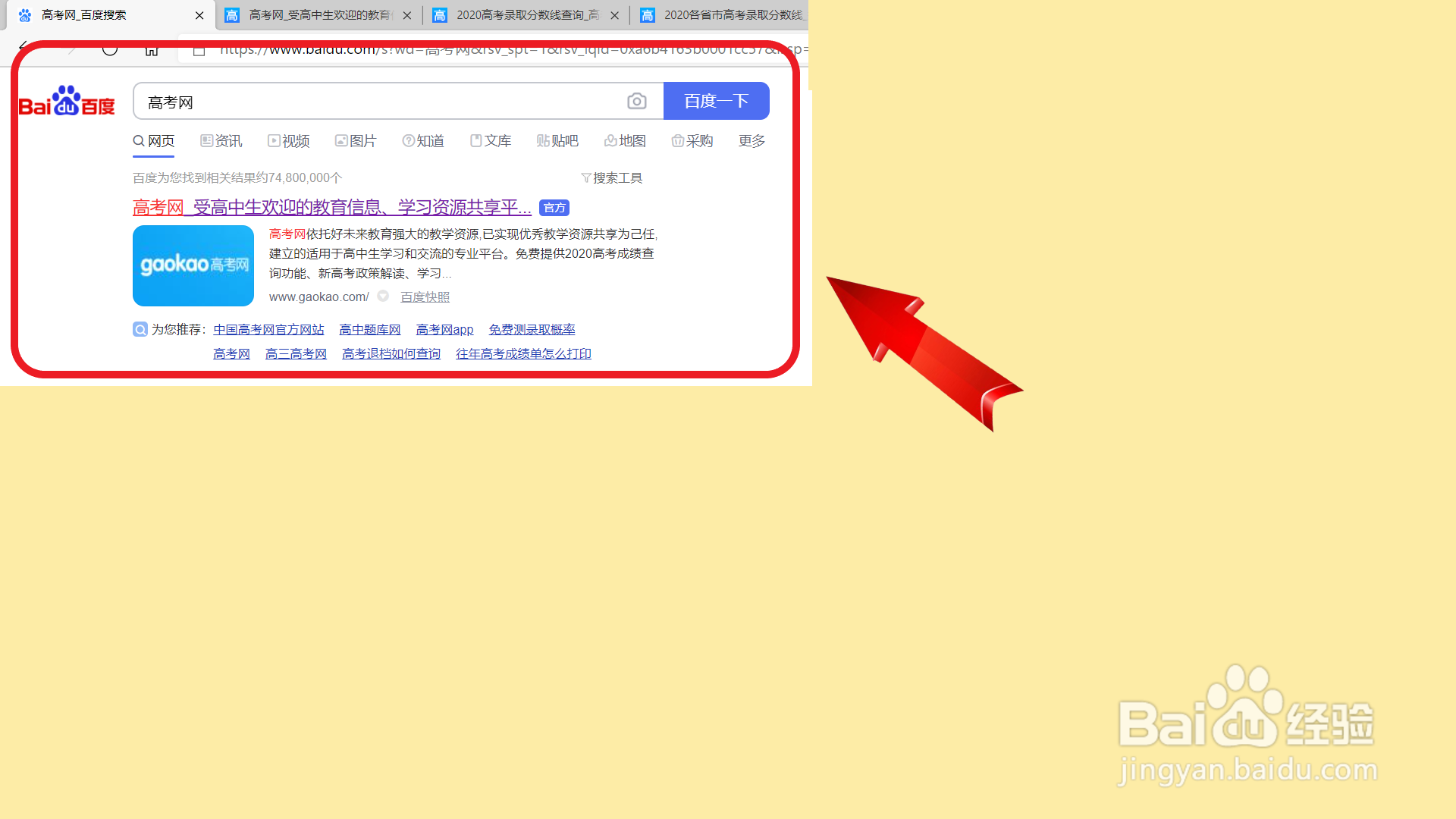Open 高三高考网 recommendation link
The width and height of the screenshot is (1456, 819).
pyautogui.click(x=296, y=353)
